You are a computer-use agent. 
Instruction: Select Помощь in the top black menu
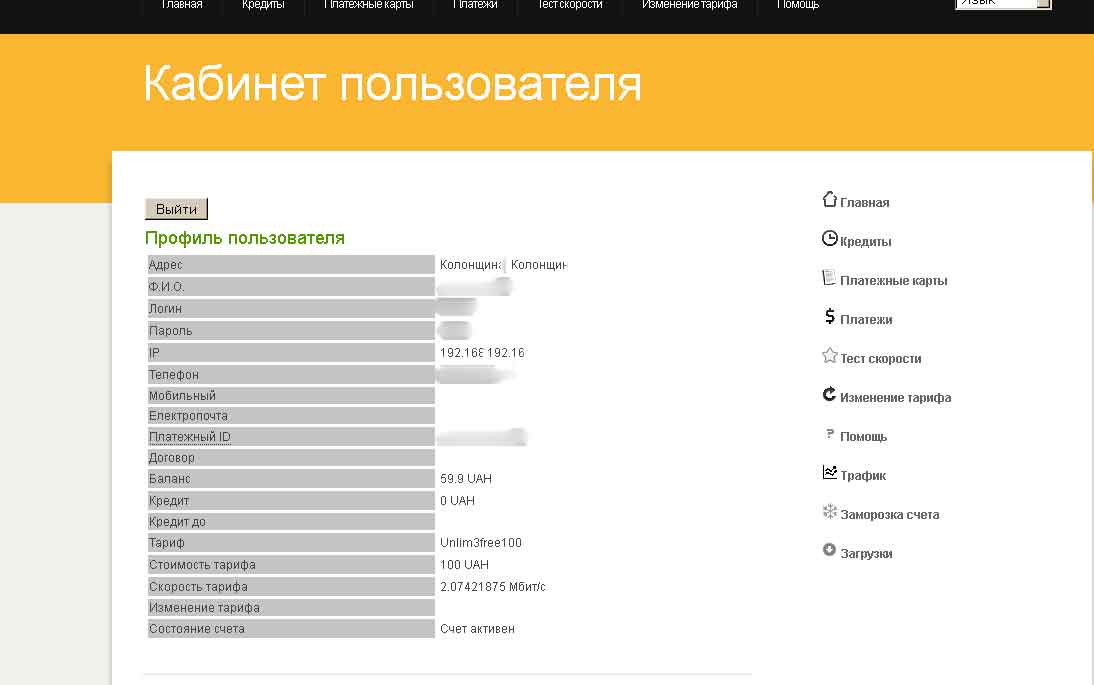(x=797, y=6)
